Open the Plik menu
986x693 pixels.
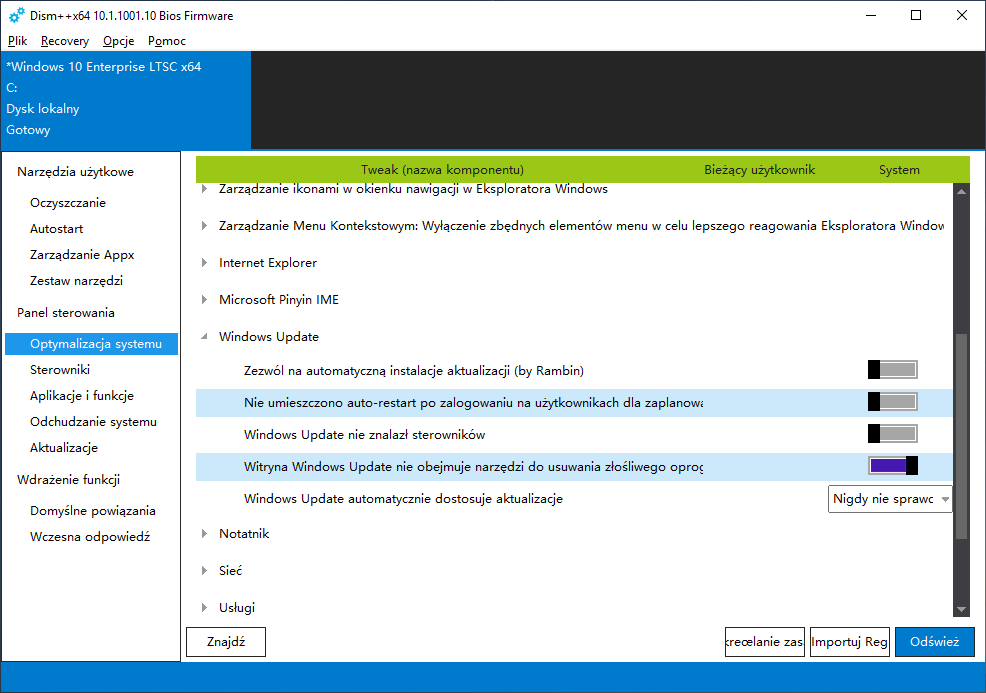coord(18,41)
